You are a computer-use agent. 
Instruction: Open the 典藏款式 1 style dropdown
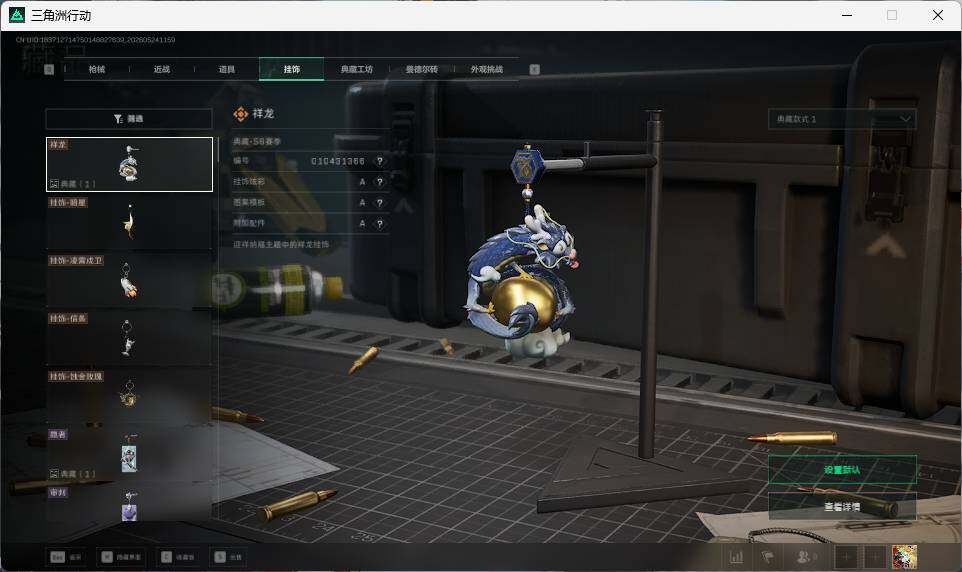point(842,119)
